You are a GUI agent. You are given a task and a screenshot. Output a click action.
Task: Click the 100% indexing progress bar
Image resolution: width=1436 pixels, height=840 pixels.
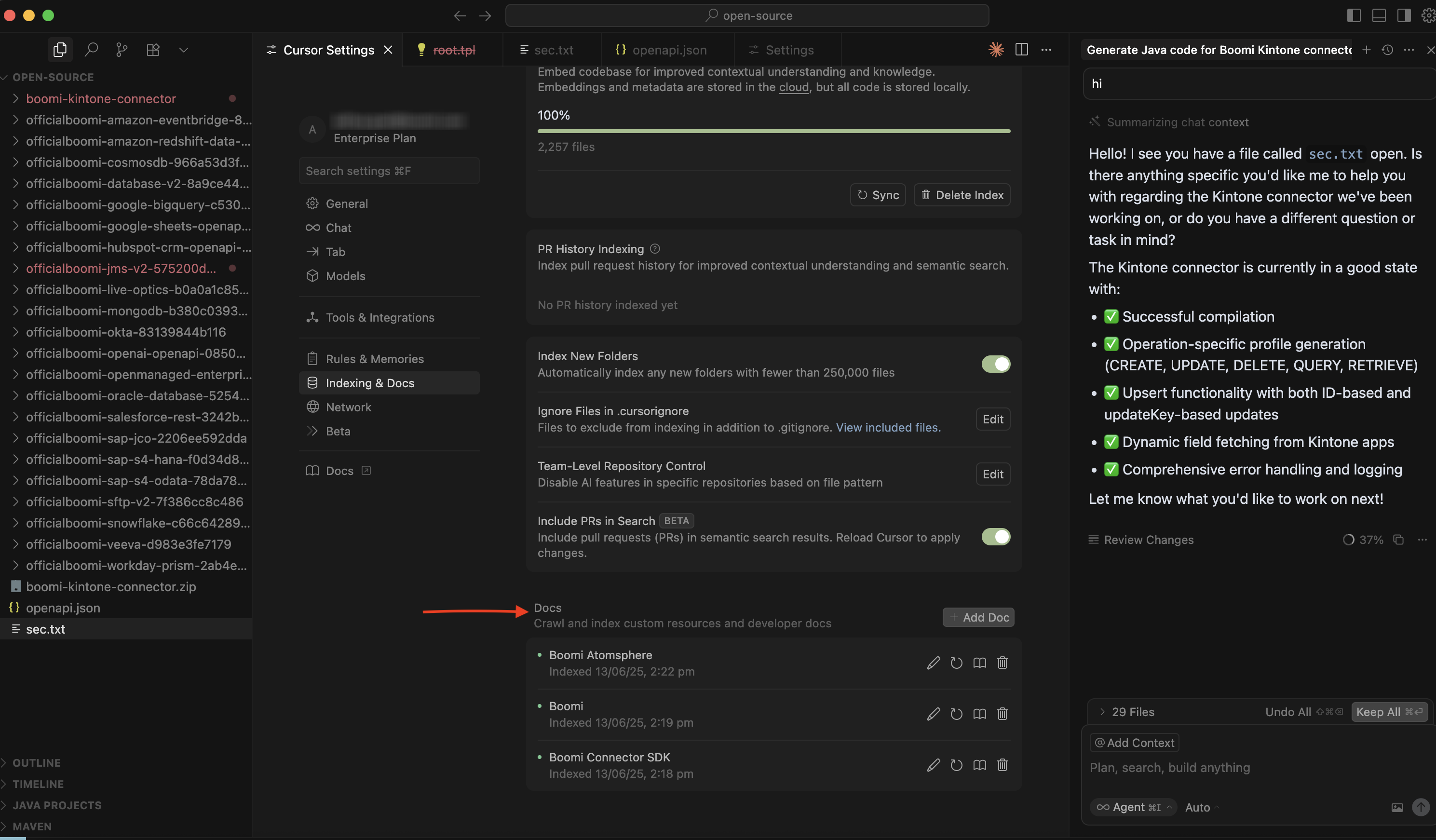pyautogui.click(x=773, y=131)
